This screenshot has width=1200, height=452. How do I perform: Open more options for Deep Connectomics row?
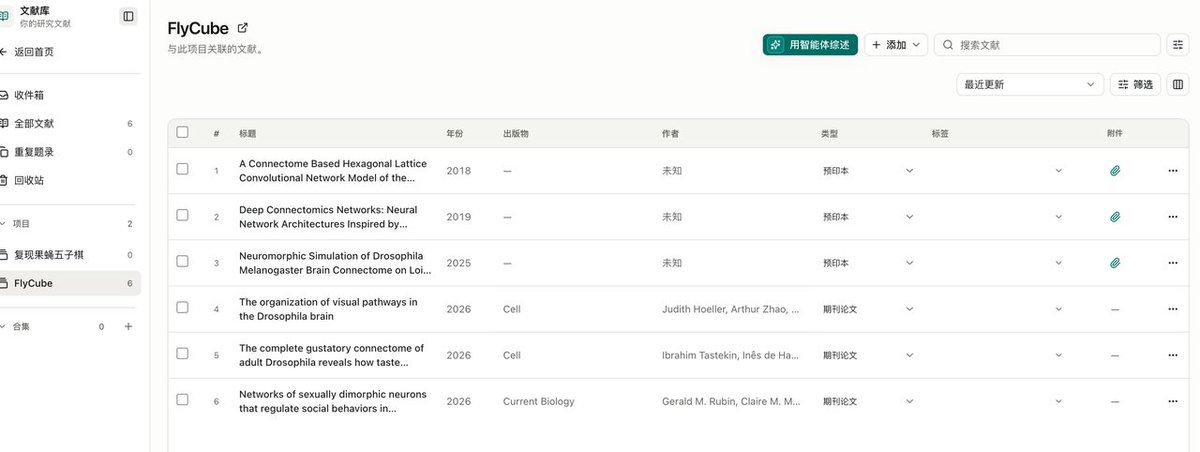pos(1173,217)
